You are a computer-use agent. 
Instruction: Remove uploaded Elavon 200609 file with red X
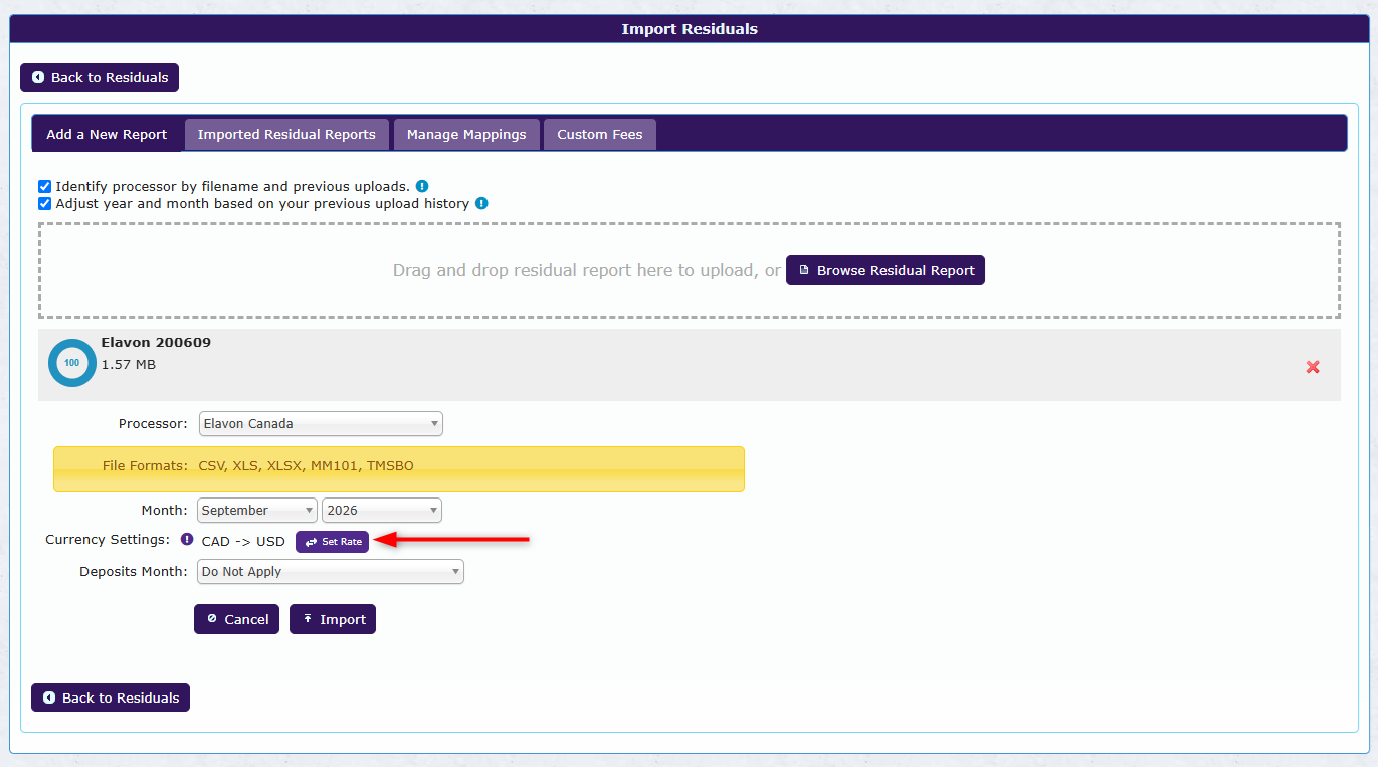click(x=1313, y=367)
